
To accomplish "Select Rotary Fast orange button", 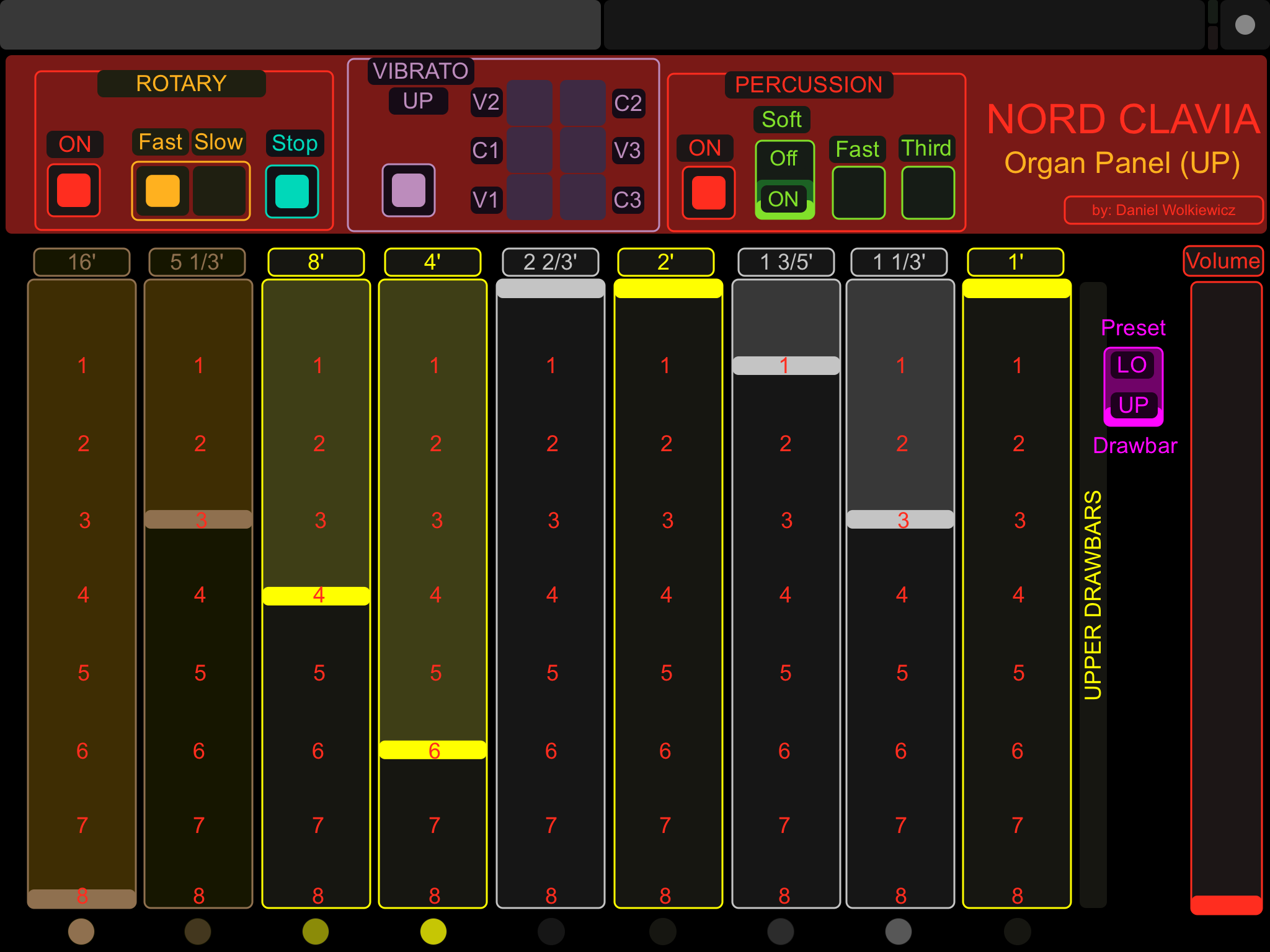I will [162, 190].
